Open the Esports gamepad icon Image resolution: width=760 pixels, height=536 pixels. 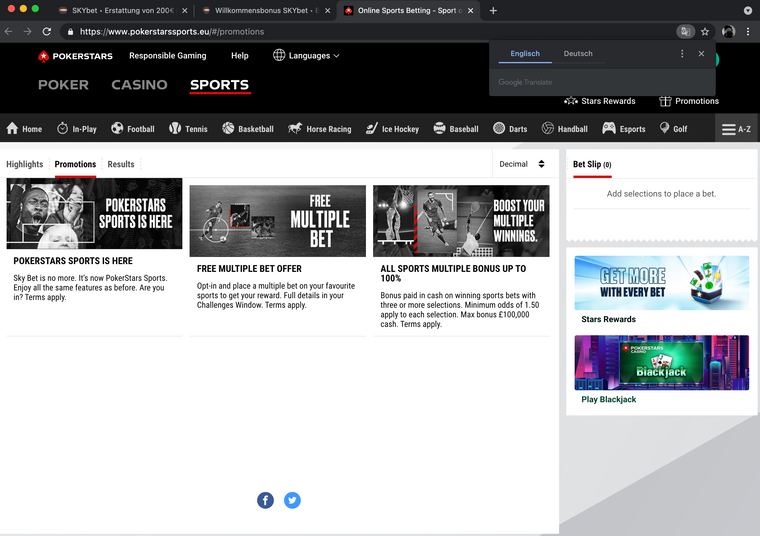(609, 128)
